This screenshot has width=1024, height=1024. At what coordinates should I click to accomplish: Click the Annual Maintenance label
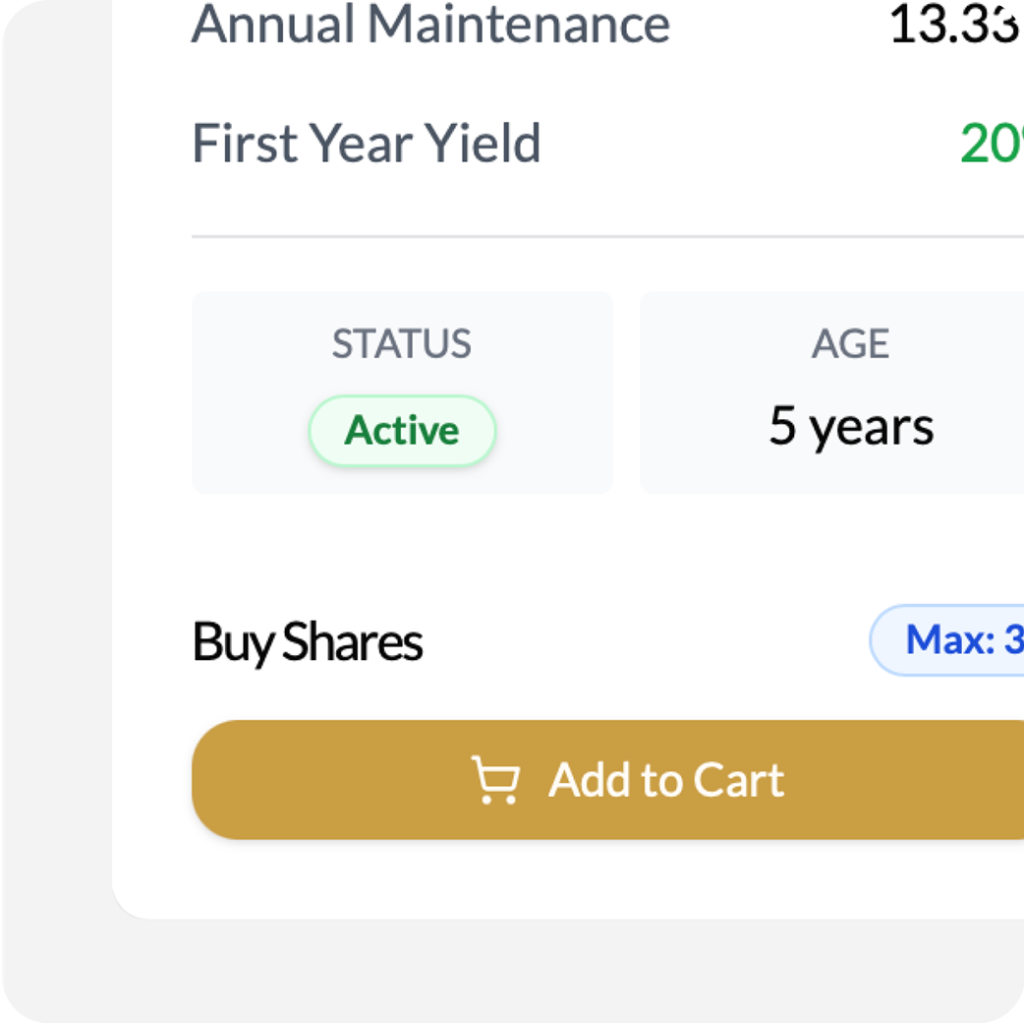[x=430, y=24]
